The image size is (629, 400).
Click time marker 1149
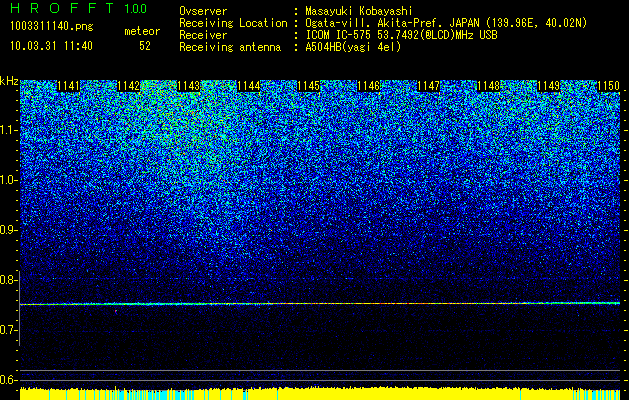coord(548,86)
